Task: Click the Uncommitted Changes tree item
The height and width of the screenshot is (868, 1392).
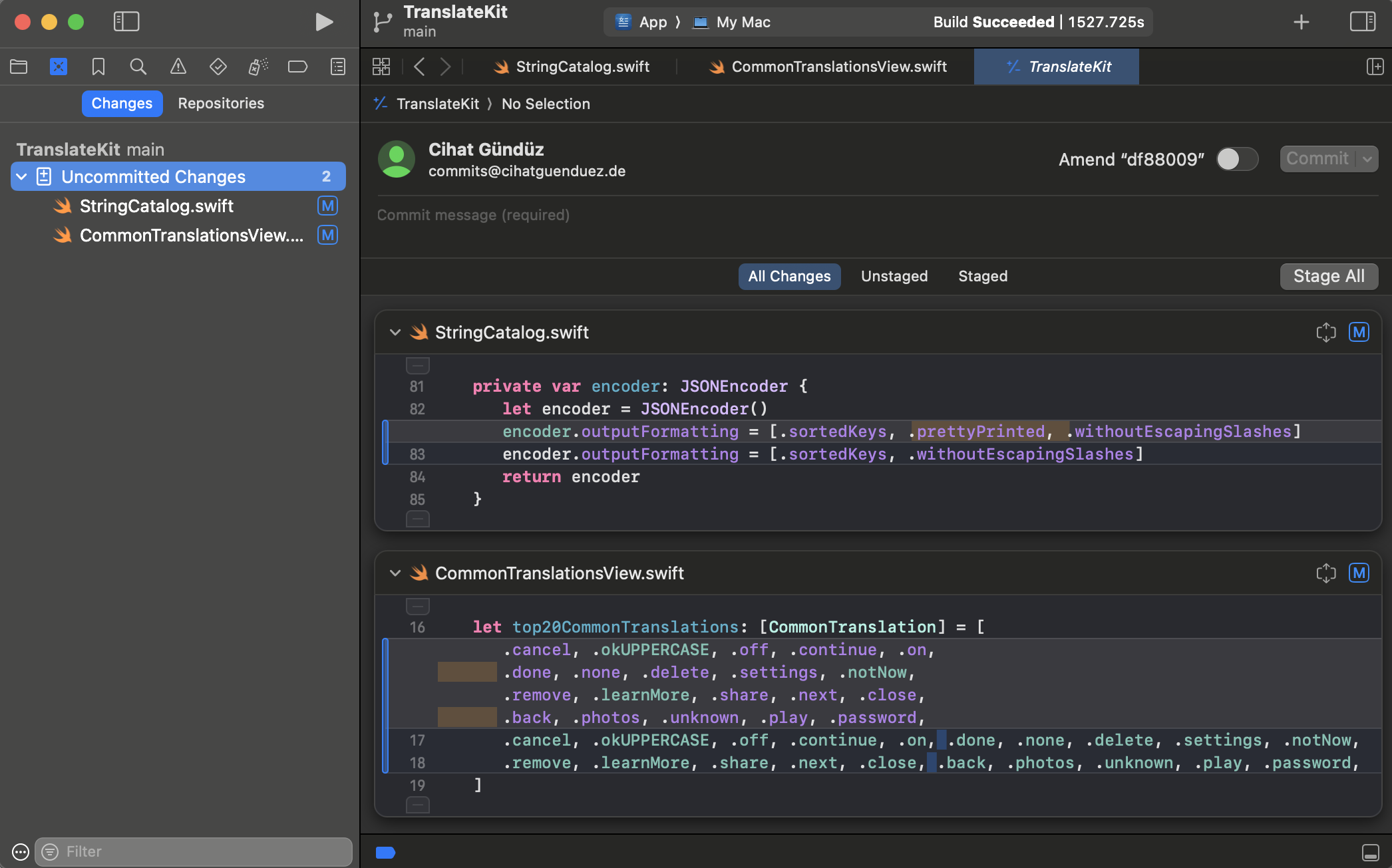Action: [175, 176]
